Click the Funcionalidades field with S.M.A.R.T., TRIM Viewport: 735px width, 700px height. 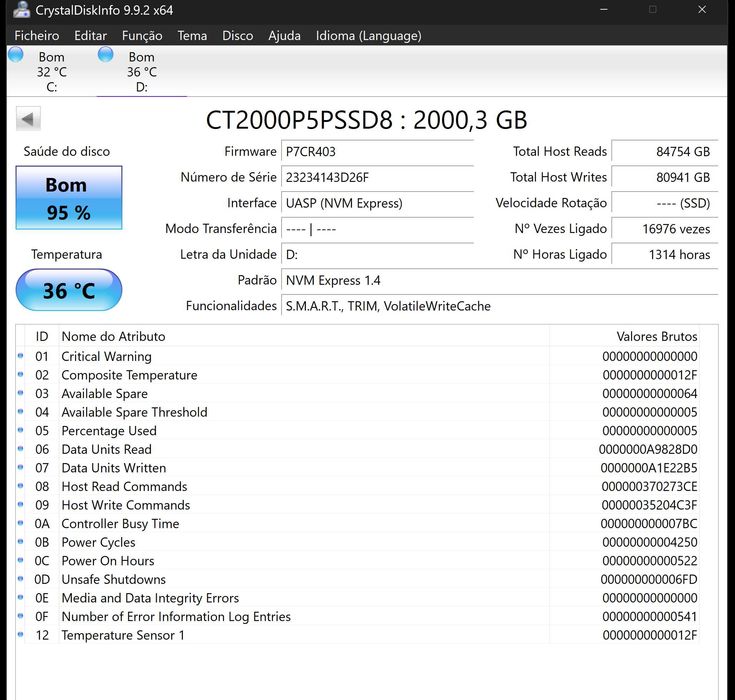pos(500,306)
